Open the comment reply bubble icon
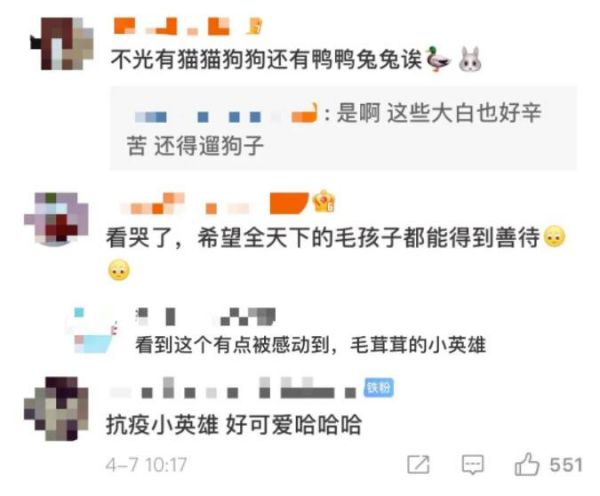This screenshot has height=496, width=600. tap(473, 465)
